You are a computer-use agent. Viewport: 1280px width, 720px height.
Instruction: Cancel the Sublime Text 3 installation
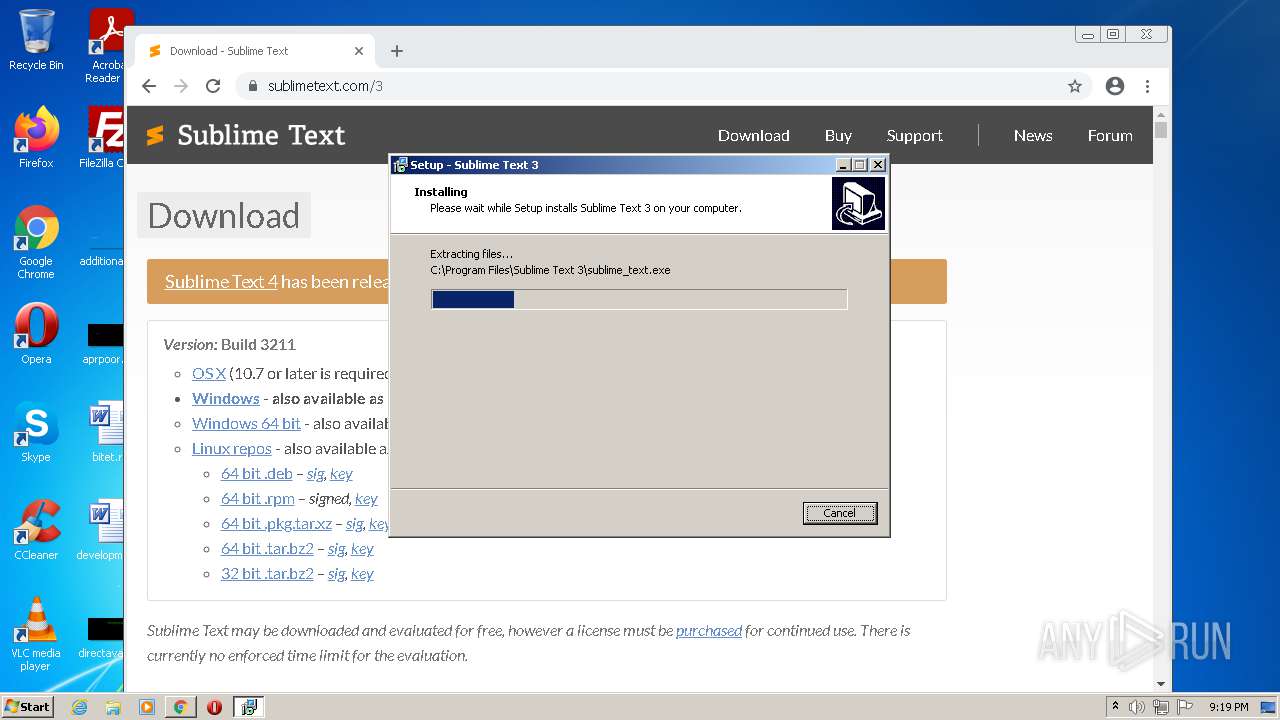tap(840, 513)
